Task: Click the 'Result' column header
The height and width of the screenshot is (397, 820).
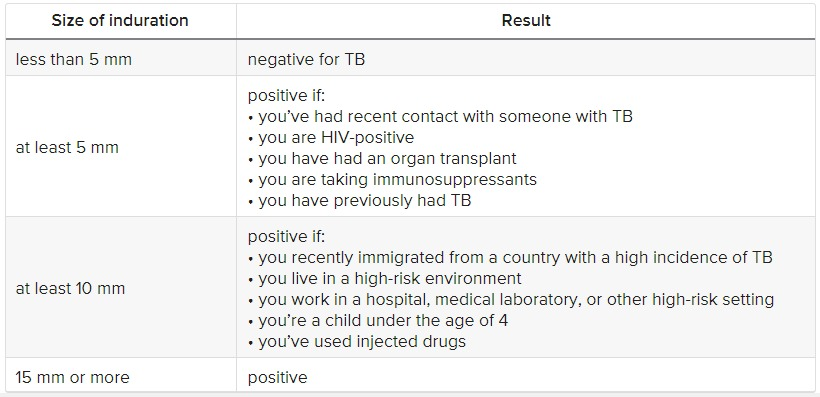Action: pyautogui.click(x=526, y=21)
